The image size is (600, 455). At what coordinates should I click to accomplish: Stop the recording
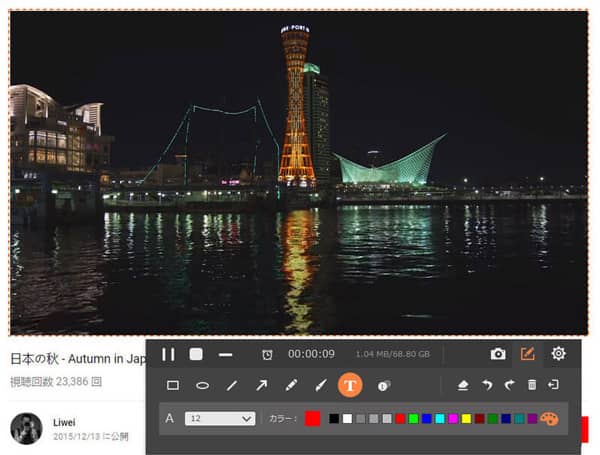[x=197, y=354]
